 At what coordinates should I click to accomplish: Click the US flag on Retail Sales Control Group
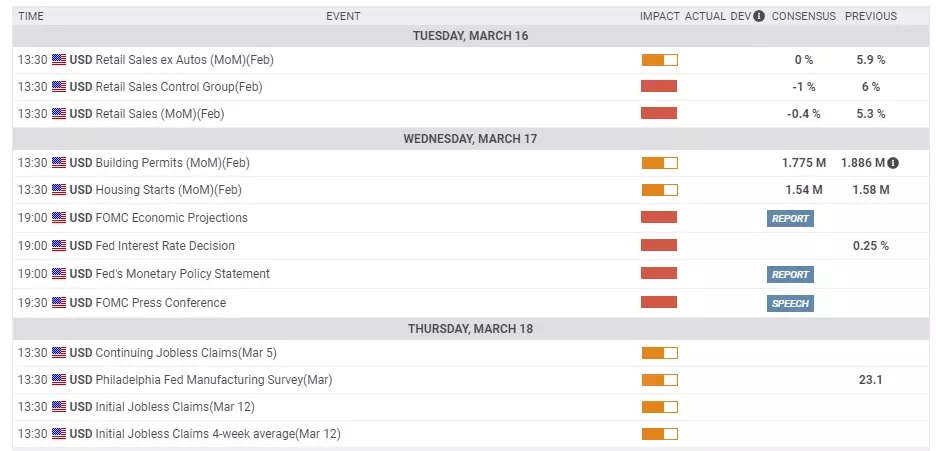[x=59, y=87]
